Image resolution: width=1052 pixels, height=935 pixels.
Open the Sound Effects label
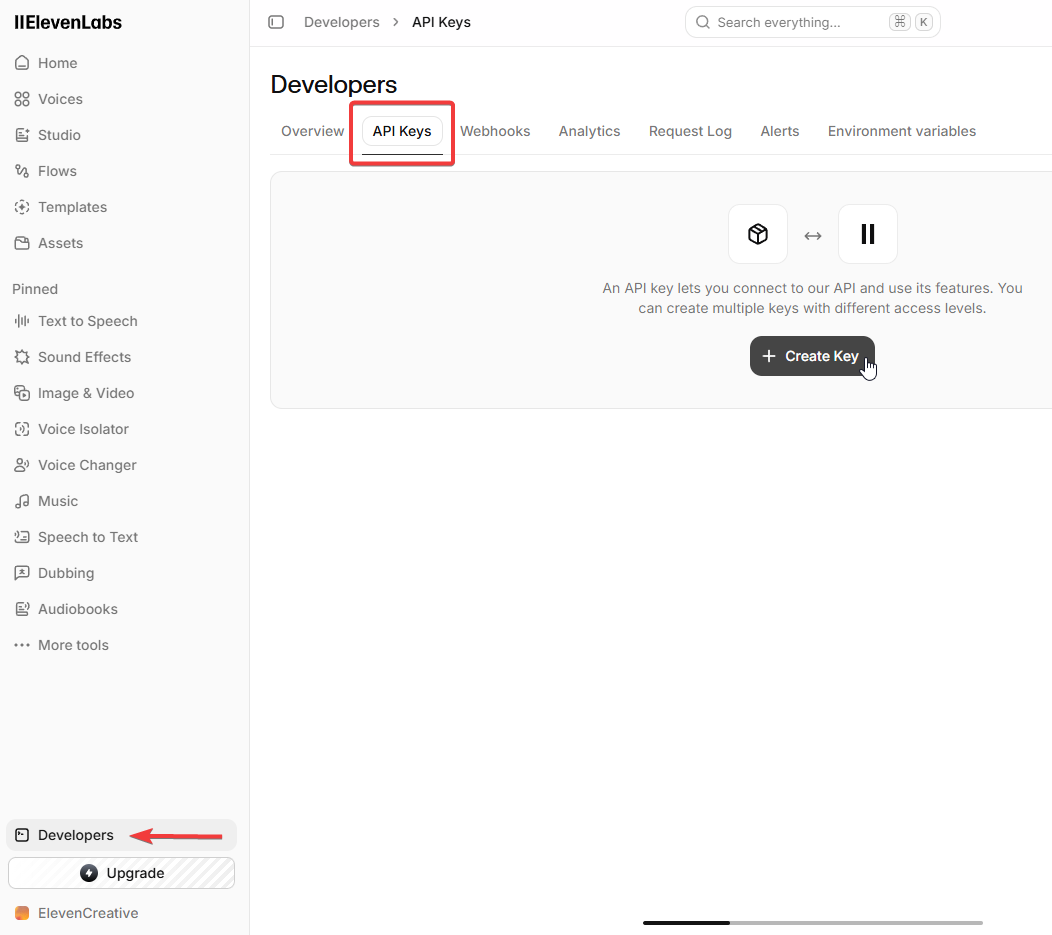tap(85, 357)
